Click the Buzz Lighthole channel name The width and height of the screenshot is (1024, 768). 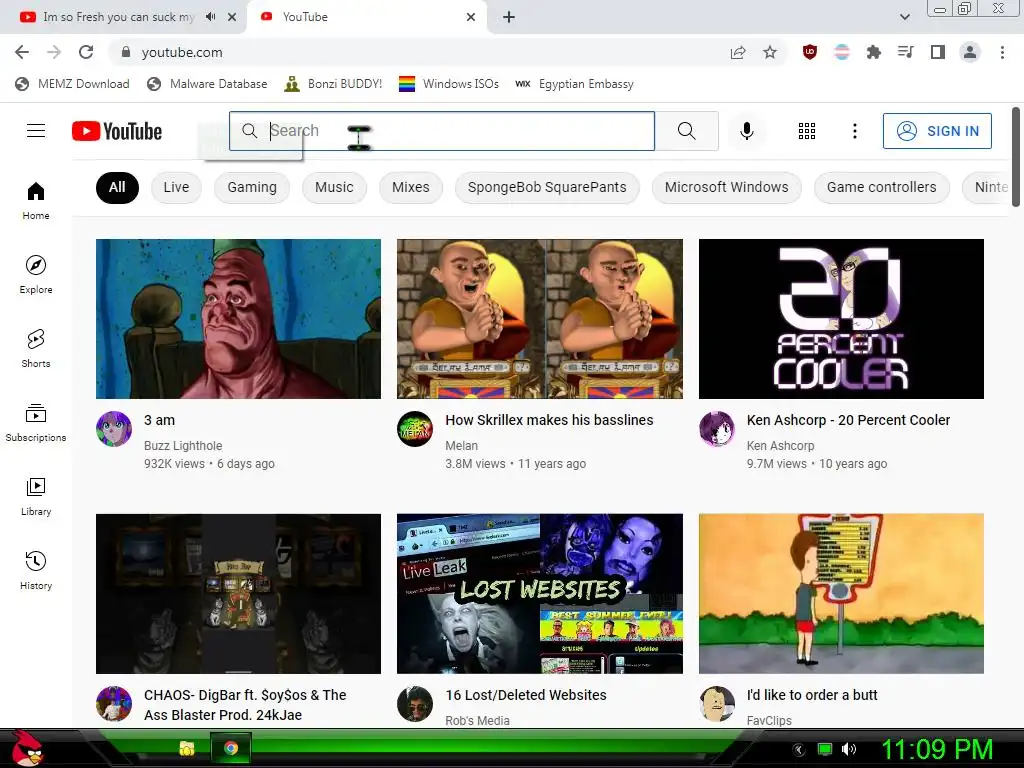(183, 445)
